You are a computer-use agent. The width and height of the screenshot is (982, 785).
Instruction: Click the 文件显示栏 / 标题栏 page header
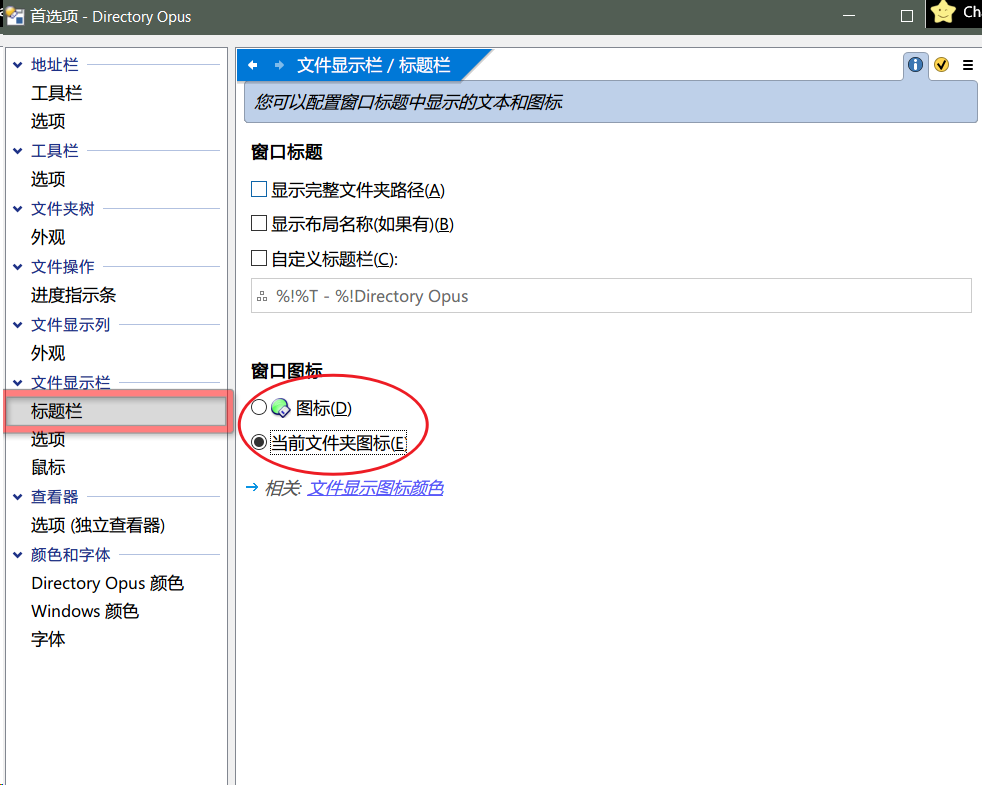[x=373, y=65]
